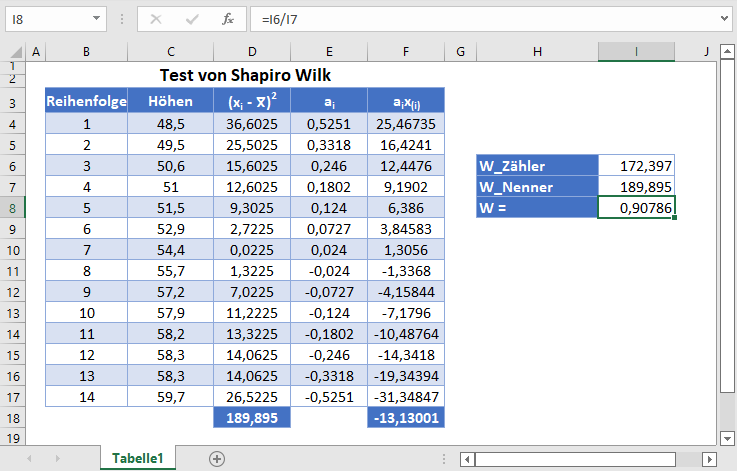The height and width of the screenshot is (471, 737).
Task: Select the sum cell -13,13001
Action: click(406, 418)
